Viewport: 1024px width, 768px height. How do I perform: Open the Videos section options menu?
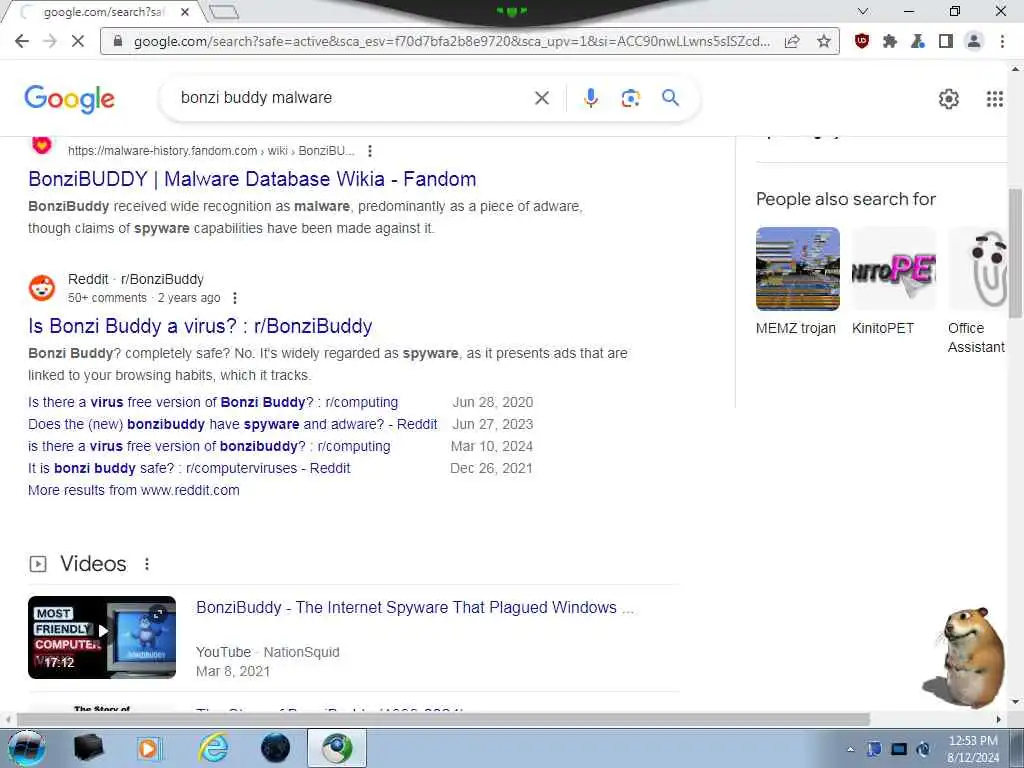tap(147, 564)
